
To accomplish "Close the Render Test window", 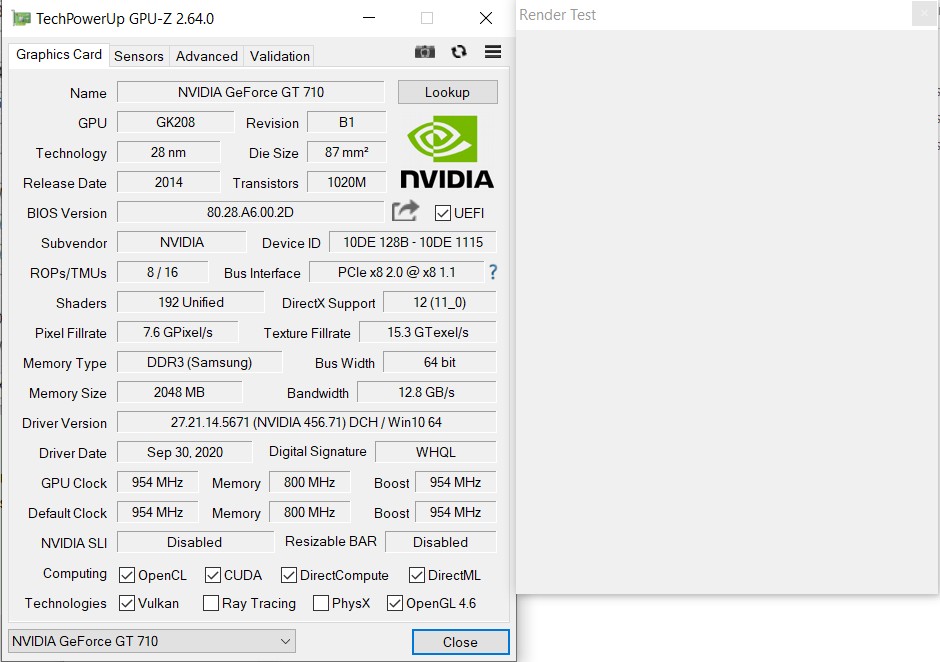I will click(x=925, y=14).
